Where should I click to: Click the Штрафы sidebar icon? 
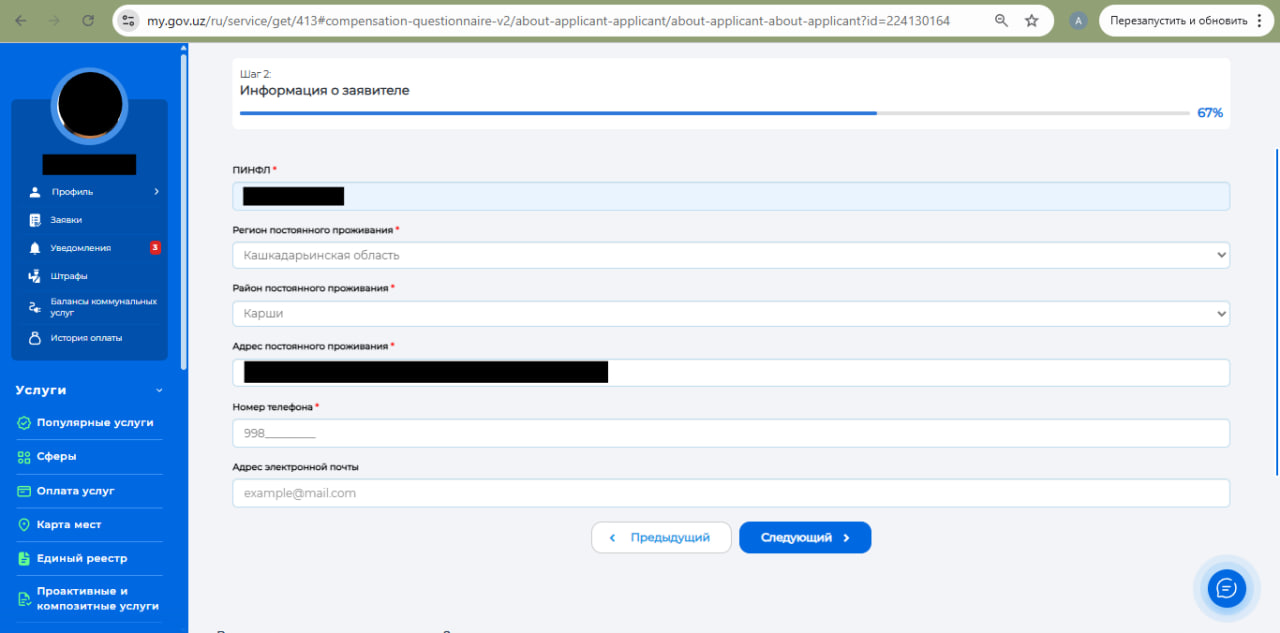pos(35,276)
